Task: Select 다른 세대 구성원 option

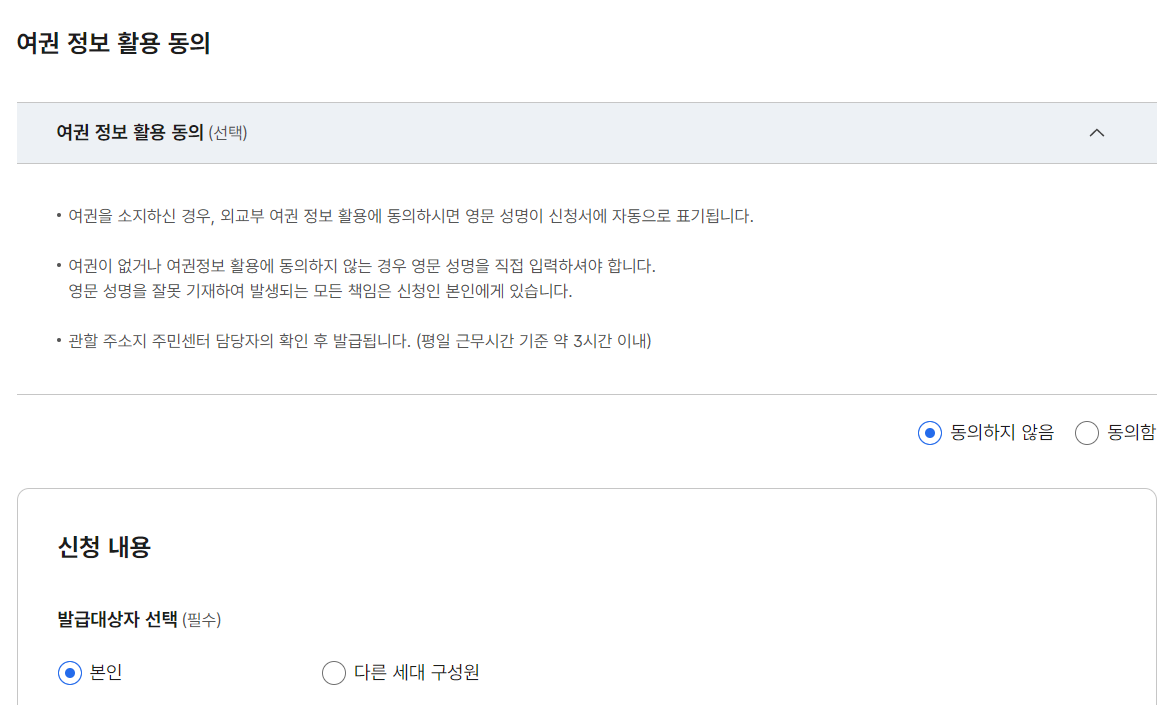Action: point(333,673)
